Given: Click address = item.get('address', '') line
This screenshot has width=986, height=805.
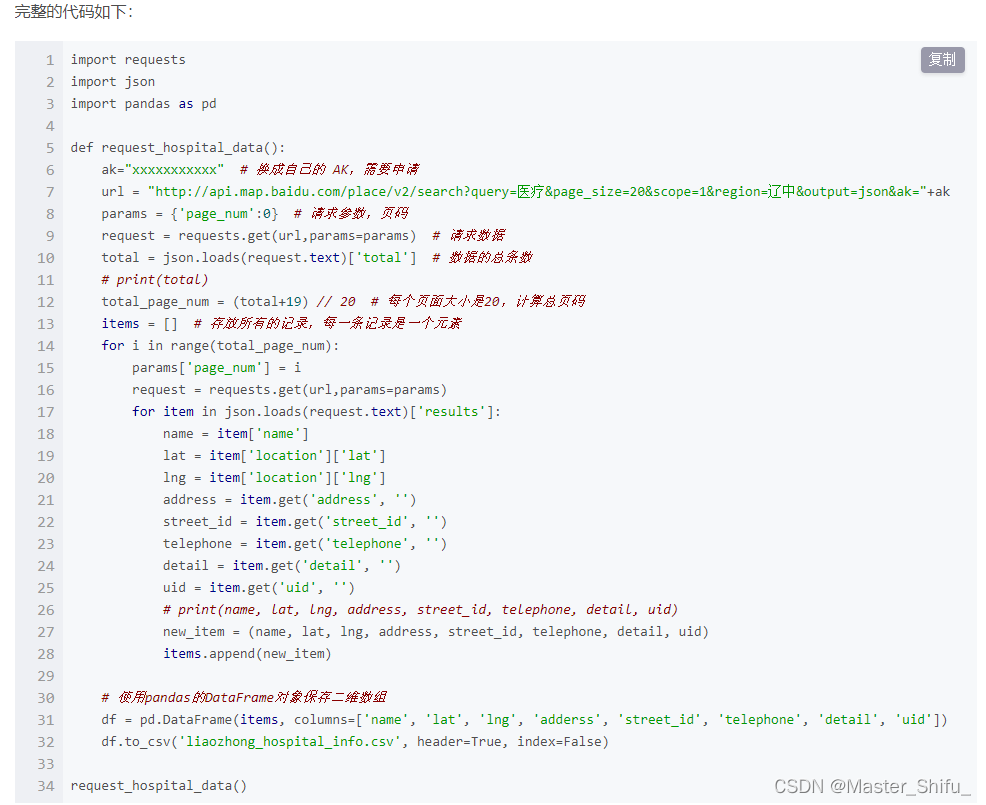Looking at the screenshot, I should (289, 500).
